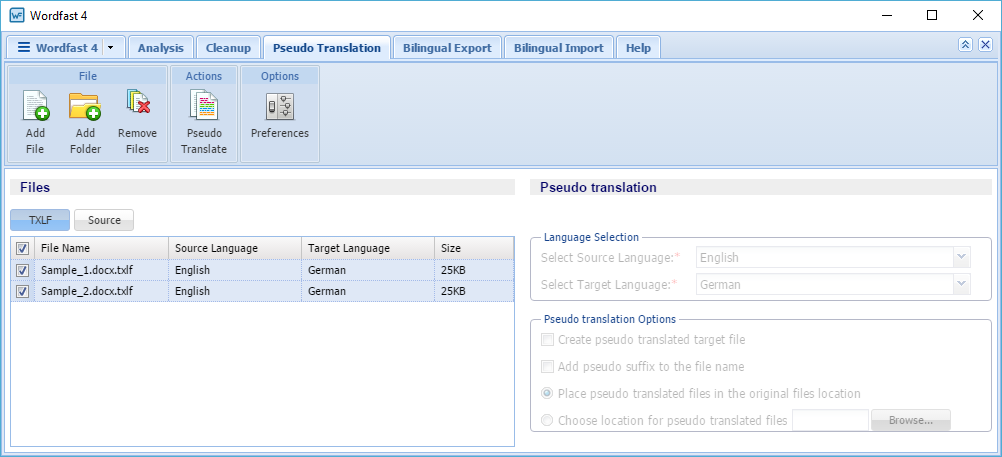The image size is (1002, 457).
Task: Click the Remove Files icon
Action: pyautogui.click(x=137, y=103)
